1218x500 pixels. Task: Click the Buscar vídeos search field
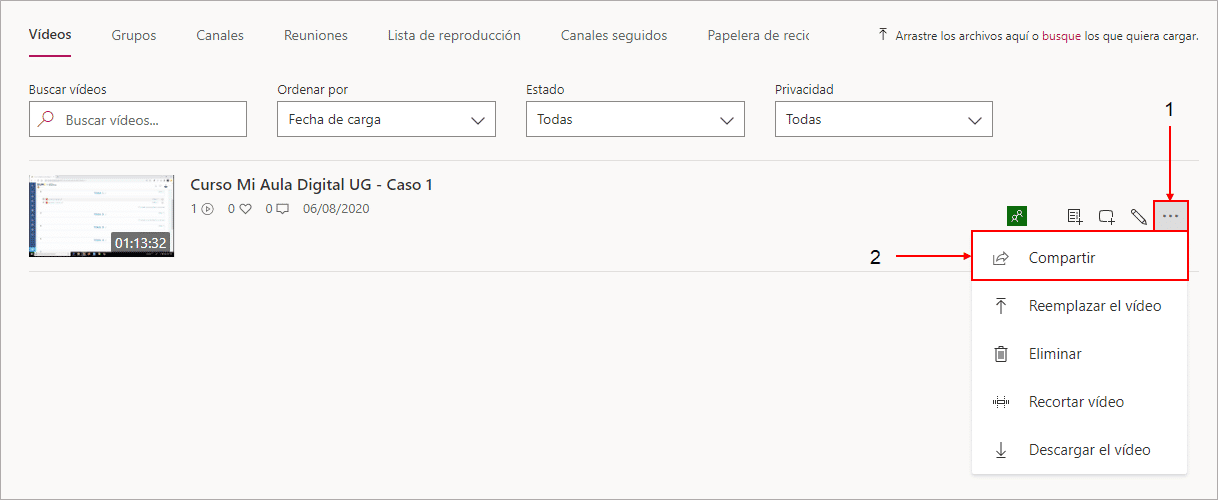(138, 119)
